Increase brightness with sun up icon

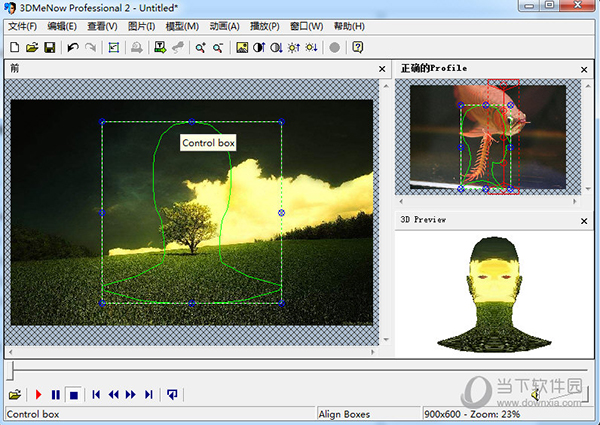click(x=294, y=47)
